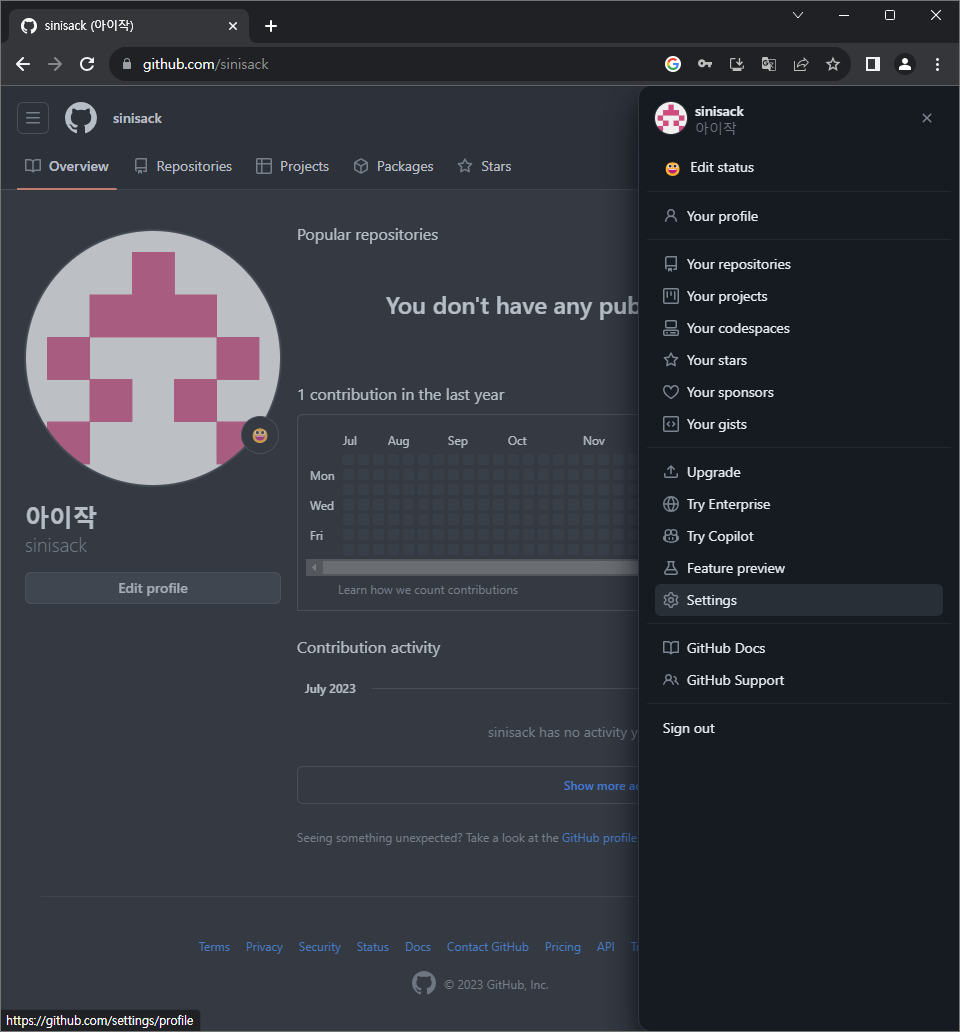Open Settings from the user menu
This screenshot has height=1032, width=960.
click(799, 600)
